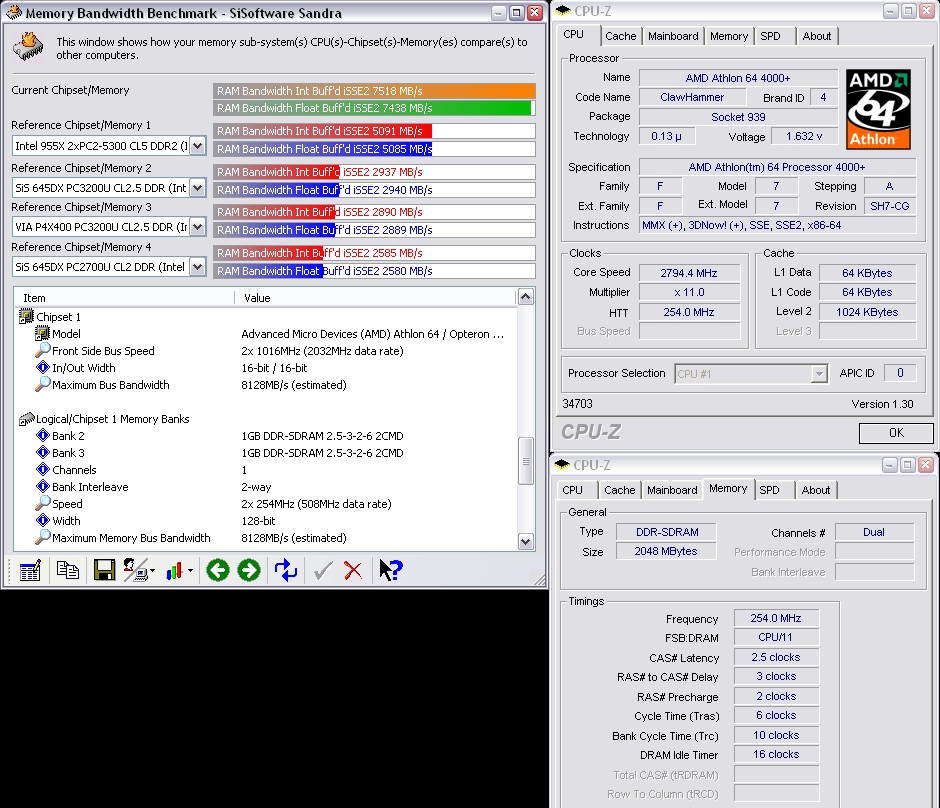The width and height of the screenshot is (940, 808).
Task: Click the user/computer settings icon in toolbar
Action: pyautogui.click(x=135, y=570)
